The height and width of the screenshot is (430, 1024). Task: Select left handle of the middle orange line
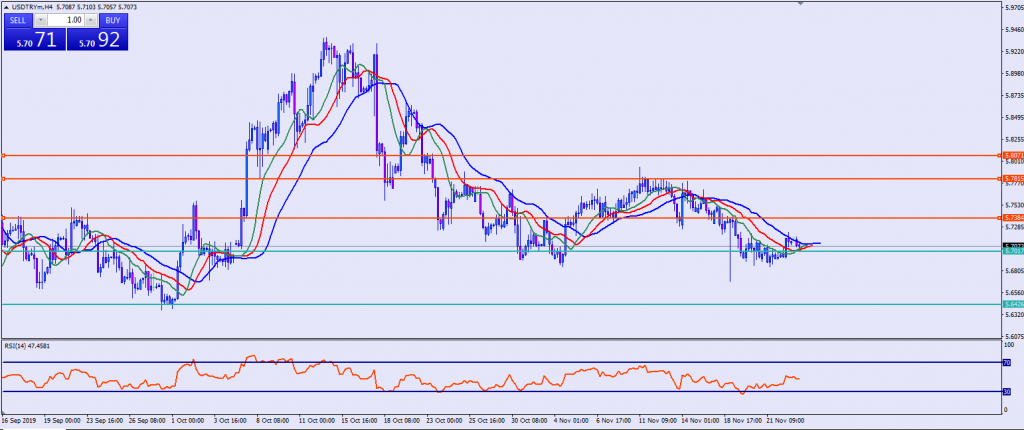[x=4, y=179]
